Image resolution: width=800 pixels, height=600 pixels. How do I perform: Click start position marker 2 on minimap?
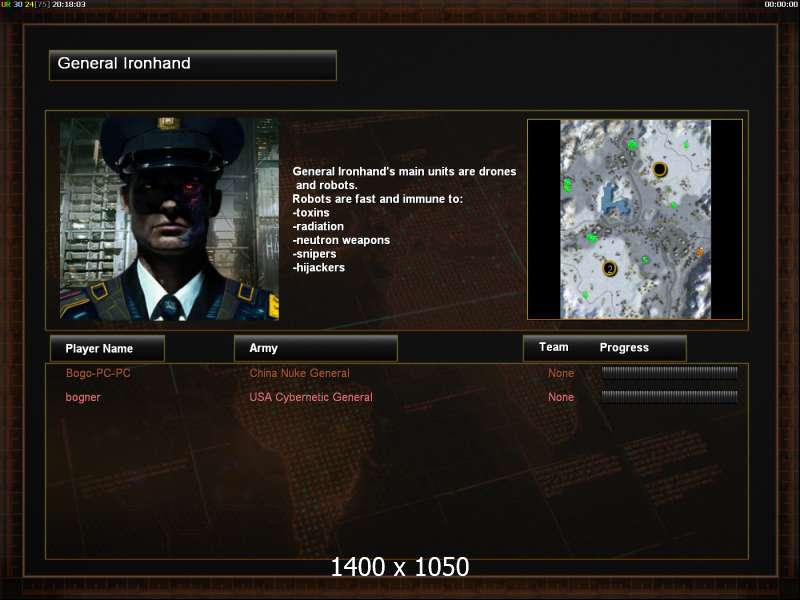click(x=610, y=268)
